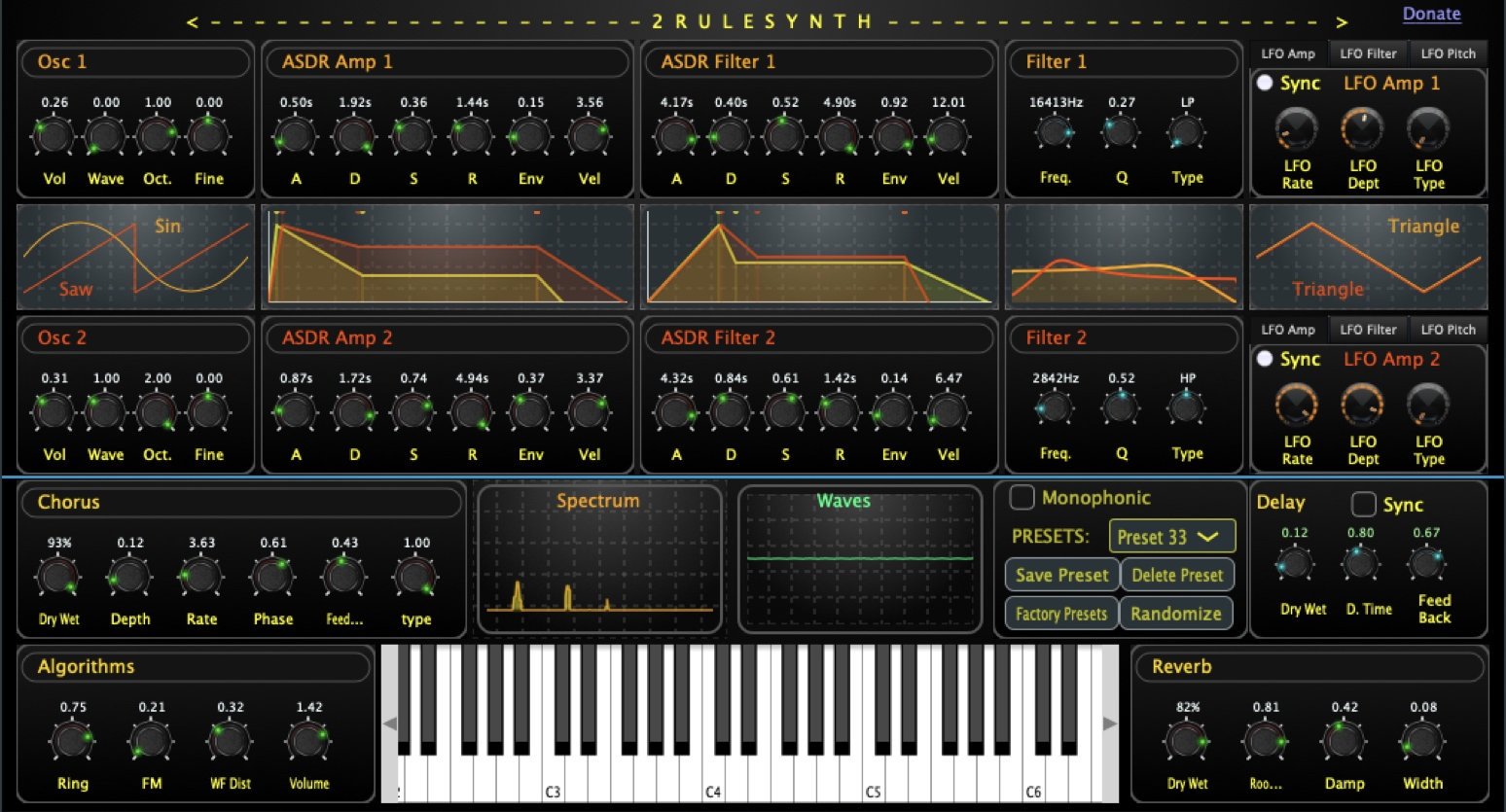Enable the Delay Sync checkbox

click(1362, 504)
